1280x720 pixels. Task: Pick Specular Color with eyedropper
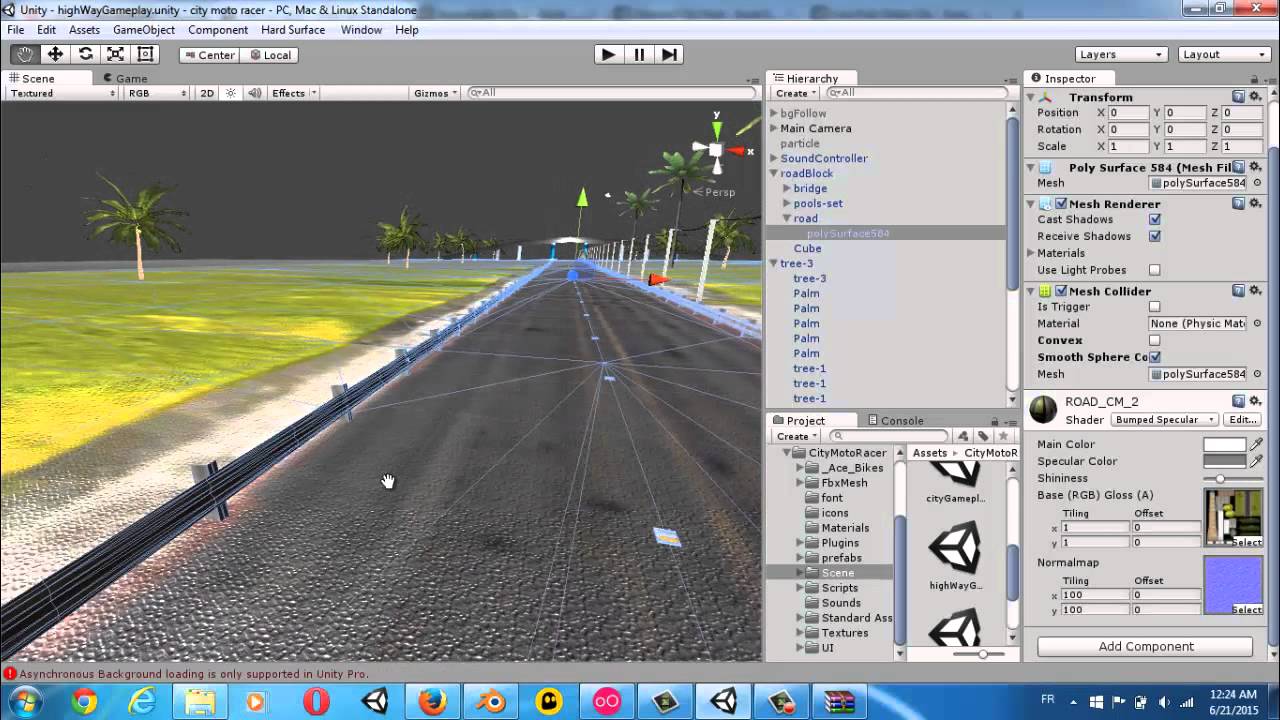coord(1257,461)
